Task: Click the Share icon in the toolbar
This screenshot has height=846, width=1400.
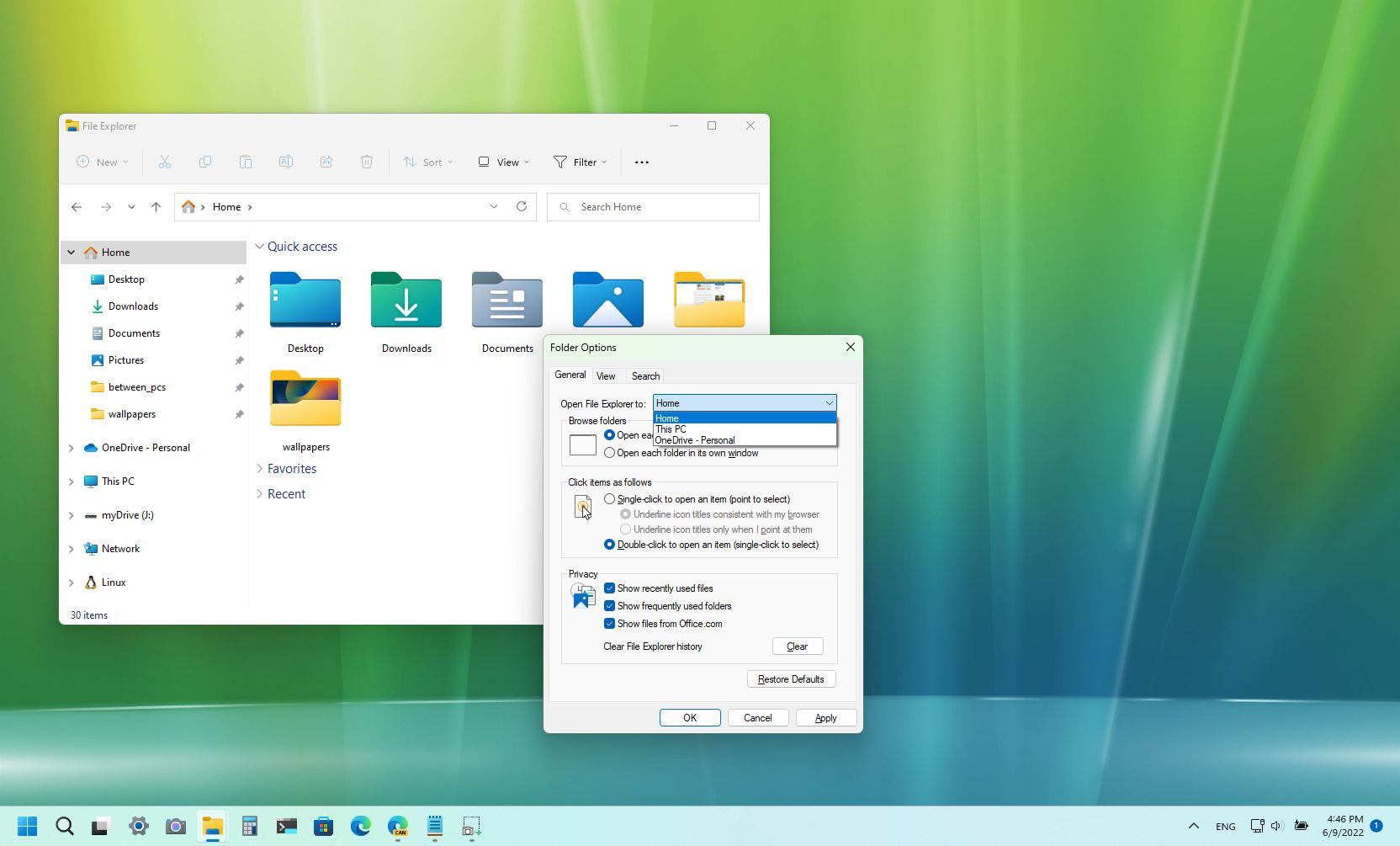Action: point(326,162)
